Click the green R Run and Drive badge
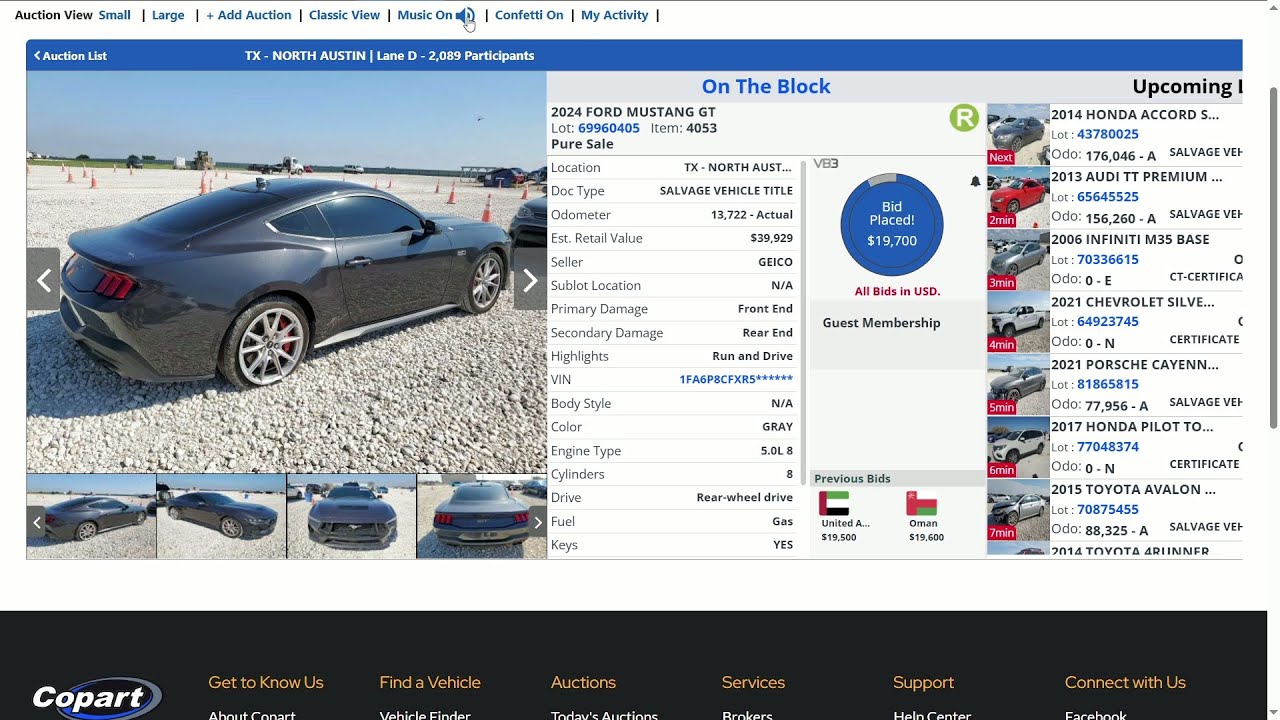 [964, 118]
